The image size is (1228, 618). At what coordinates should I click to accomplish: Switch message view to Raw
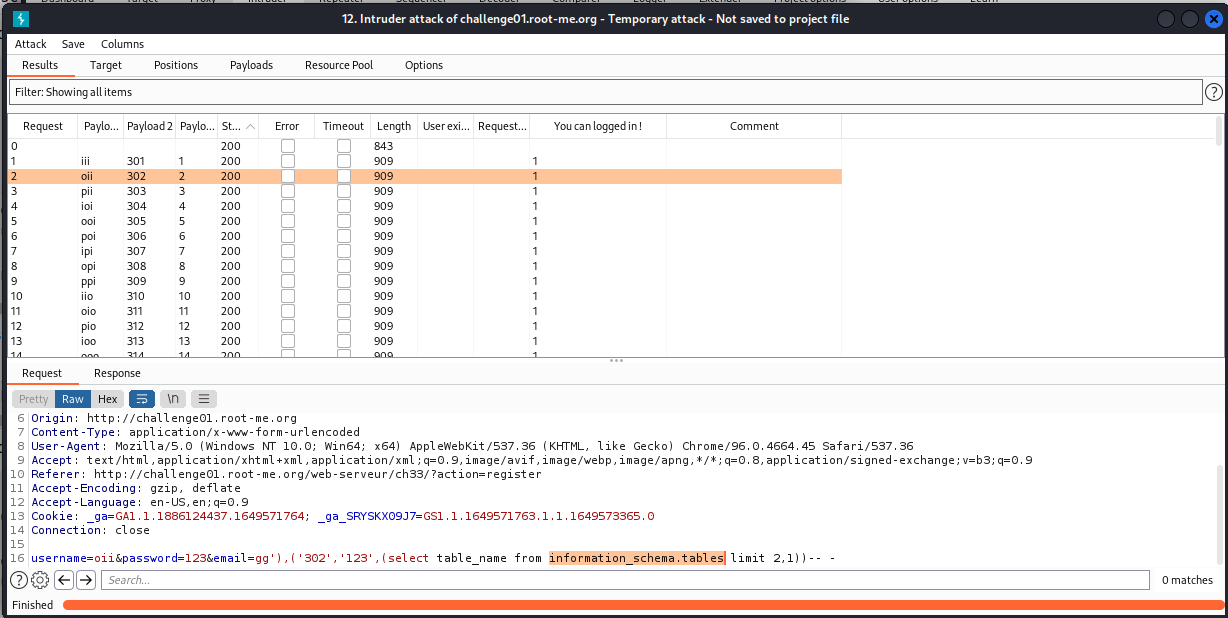pos(73,399)
